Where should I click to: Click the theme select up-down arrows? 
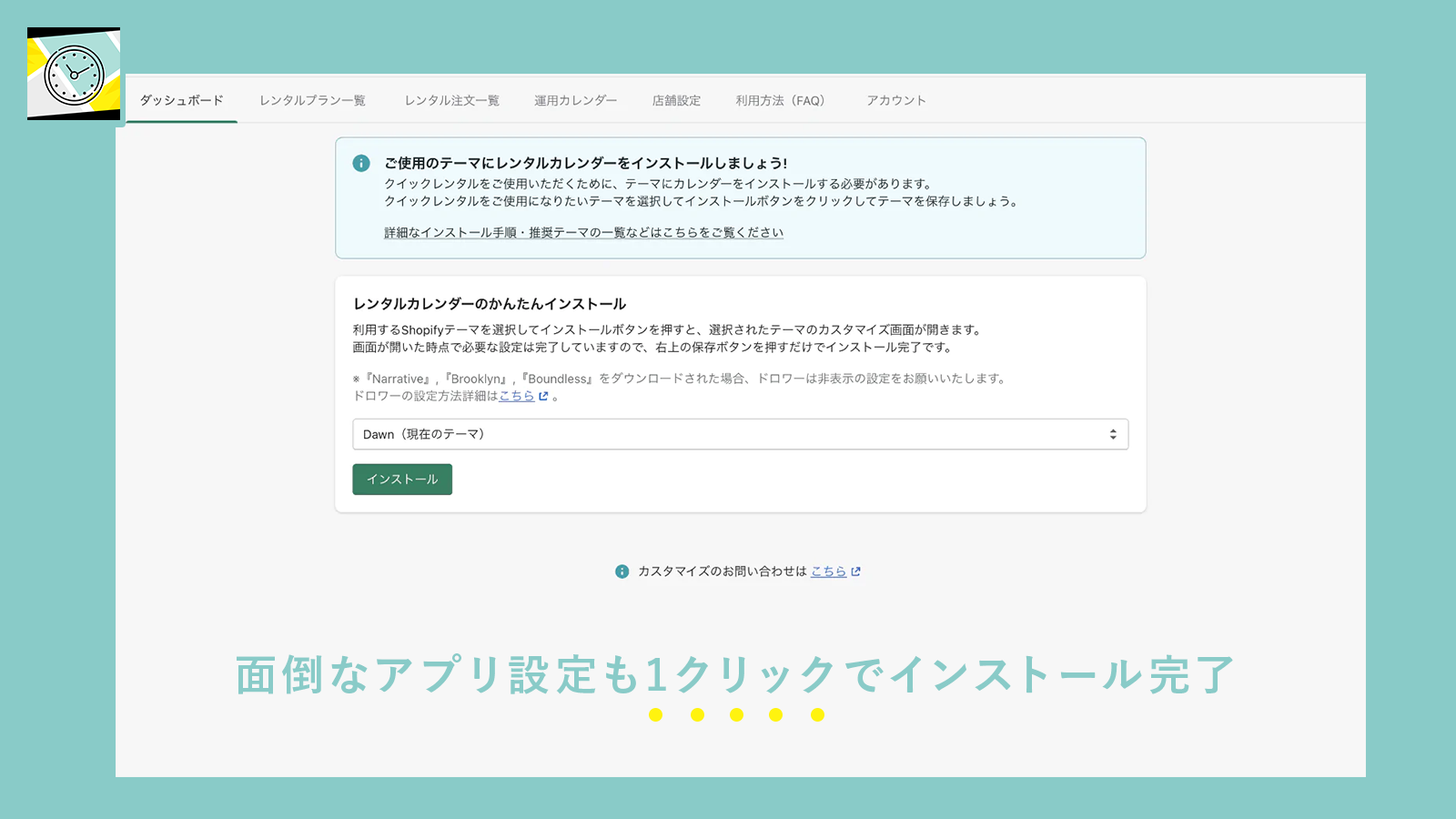1112,434
